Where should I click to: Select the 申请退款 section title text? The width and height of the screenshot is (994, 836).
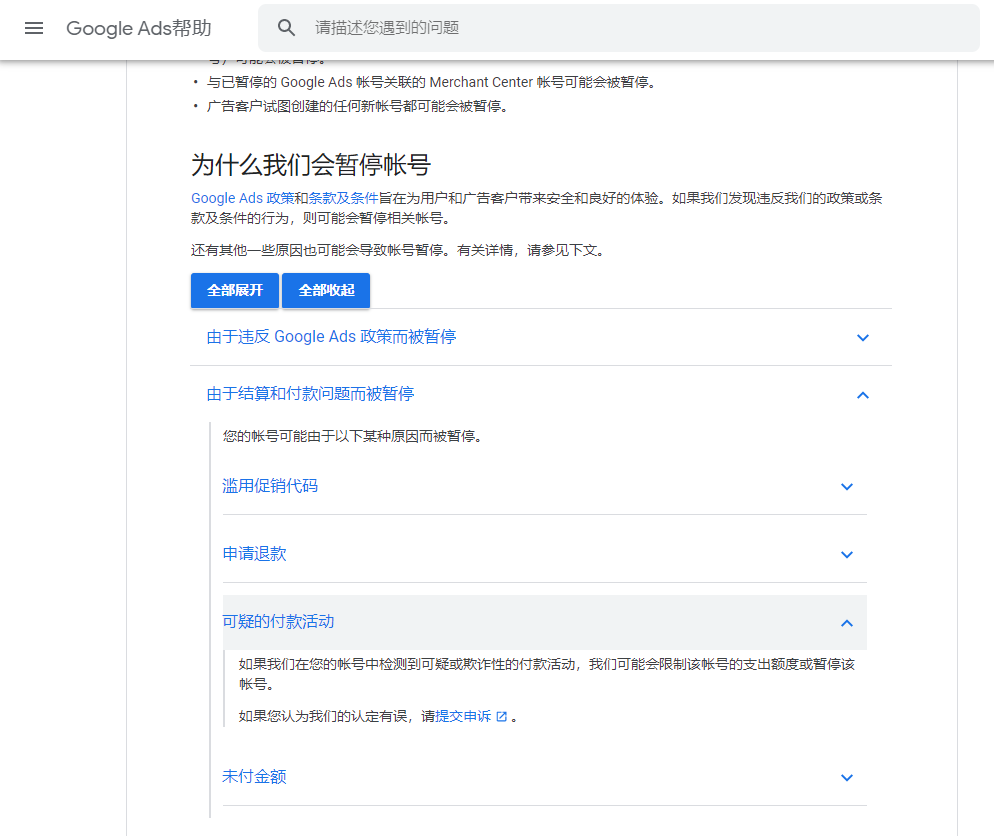coord(252,554)
